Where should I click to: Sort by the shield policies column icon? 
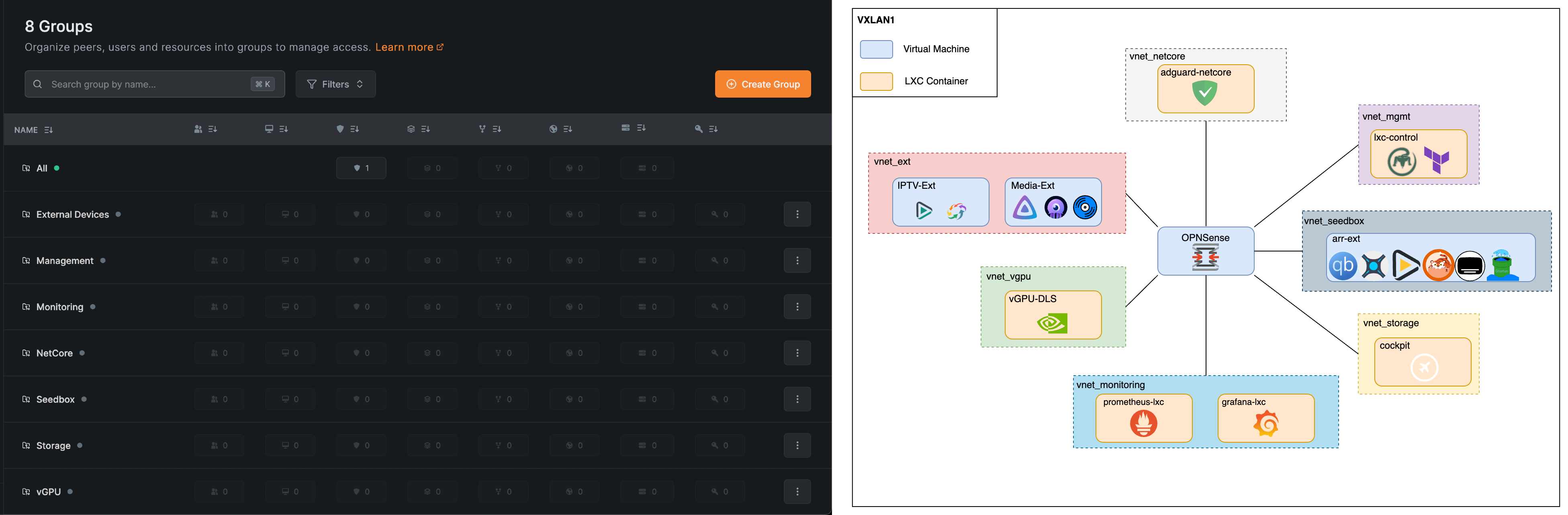[348, 129]
